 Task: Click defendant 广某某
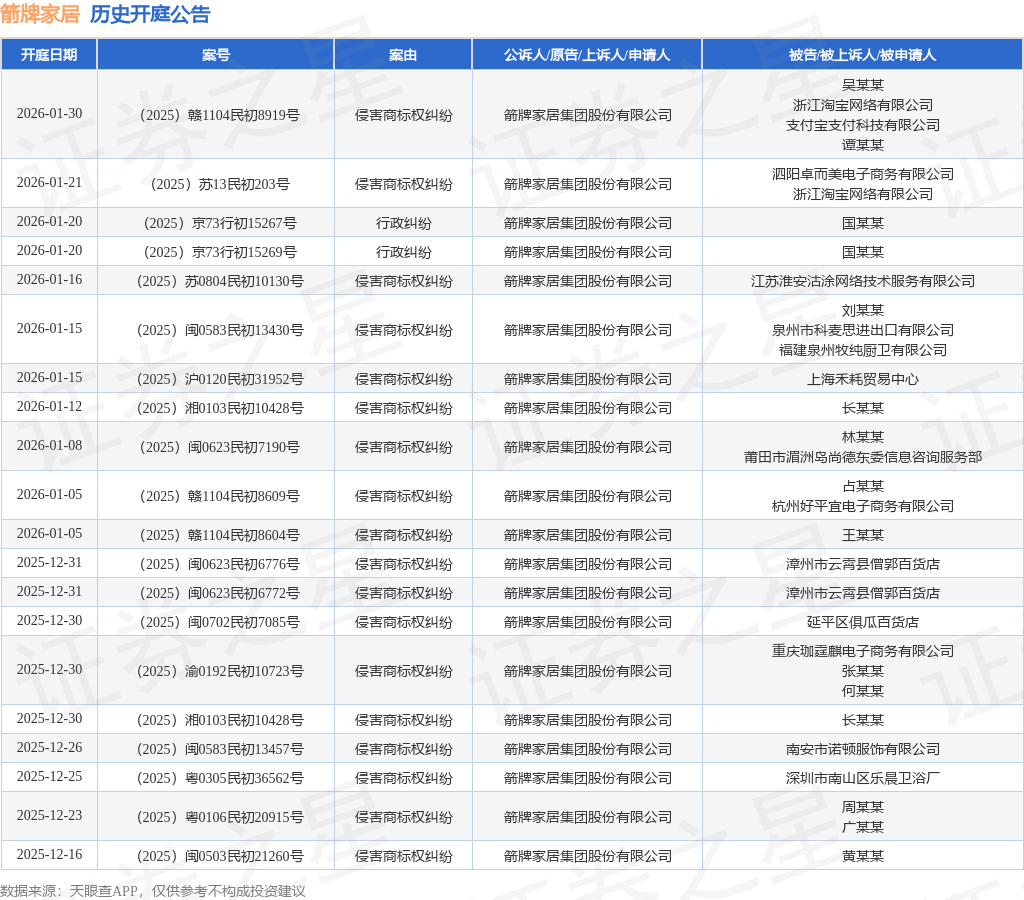tap(863, 827)
